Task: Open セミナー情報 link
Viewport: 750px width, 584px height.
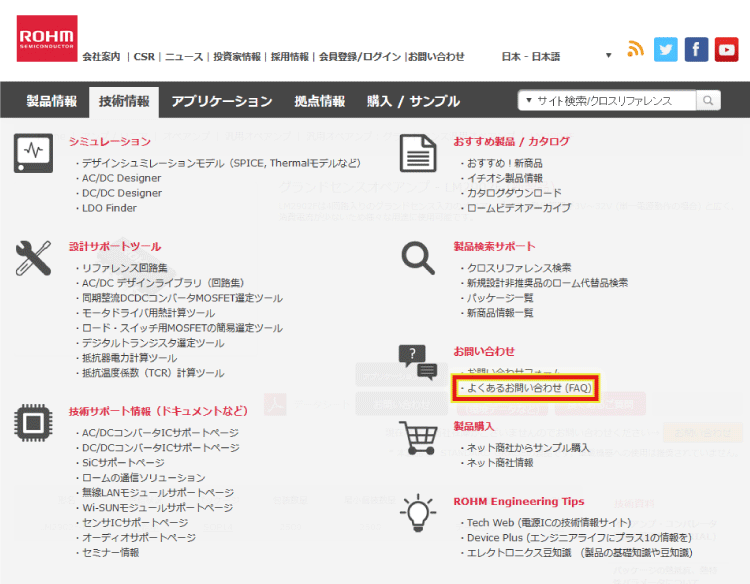Action: (x=110, y=552)
